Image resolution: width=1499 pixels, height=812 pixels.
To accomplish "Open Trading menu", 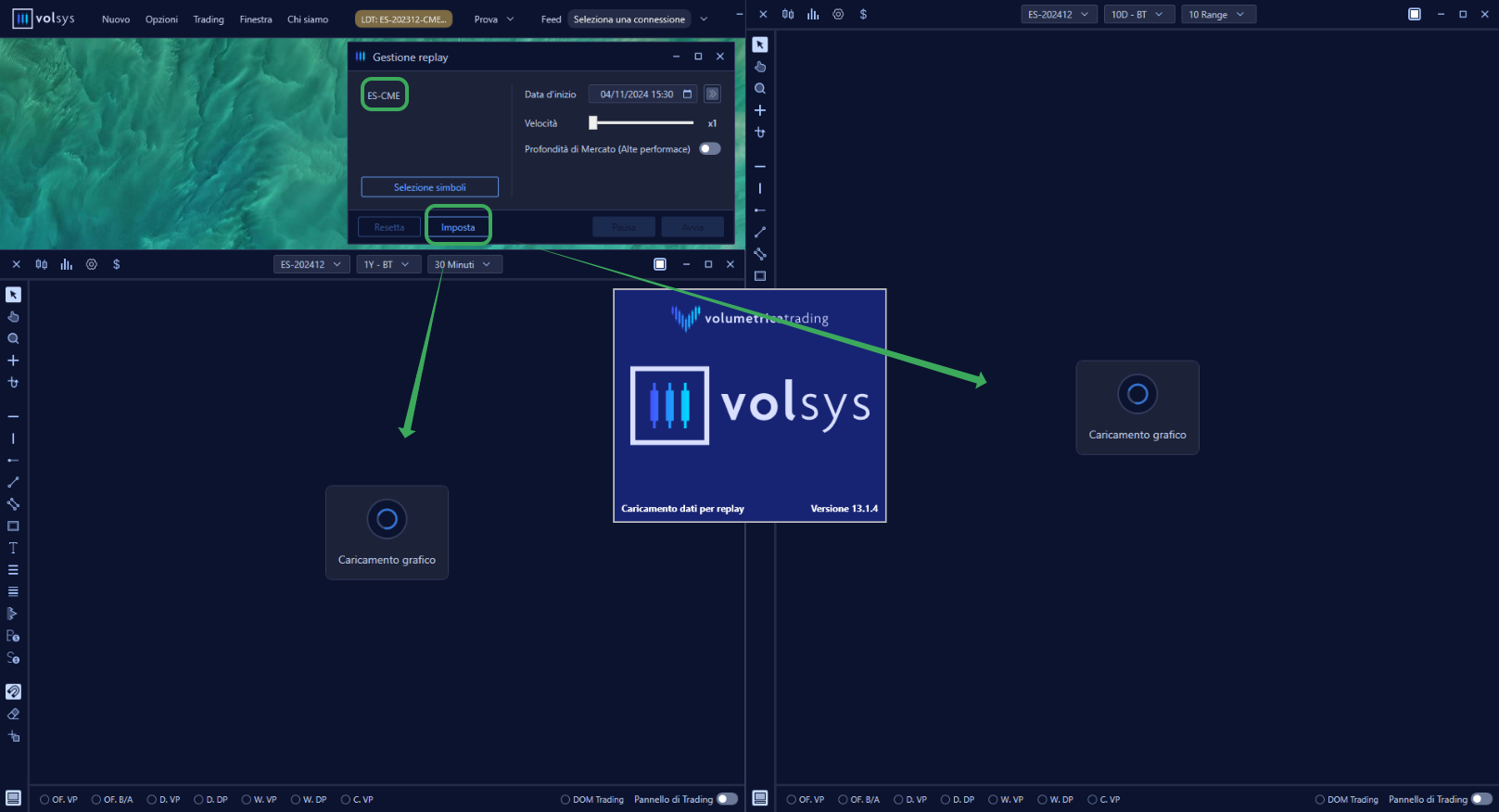I will 209,19.
